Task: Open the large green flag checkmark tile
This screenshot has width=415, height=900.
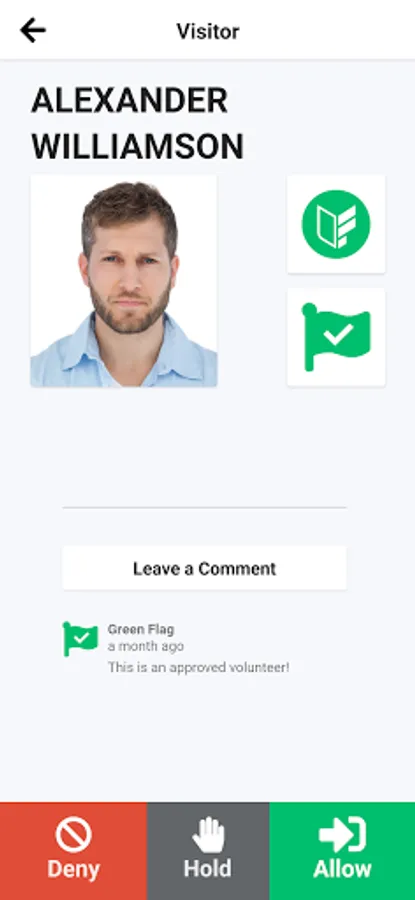Action: click(336, 338)
